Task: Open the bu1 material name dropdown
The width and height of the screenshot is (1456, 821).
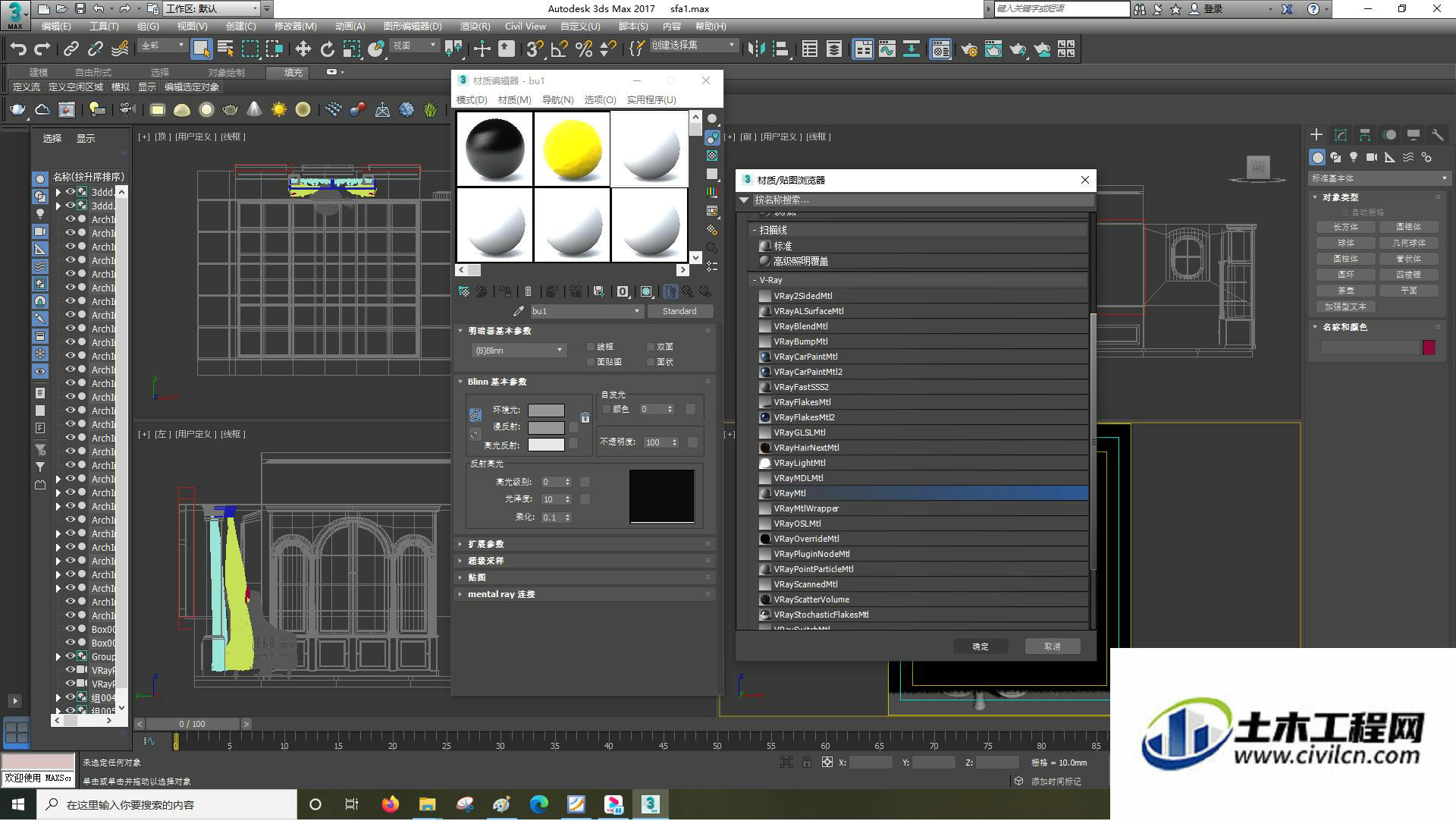Action: pyautogui.click(x=586, y=311)
